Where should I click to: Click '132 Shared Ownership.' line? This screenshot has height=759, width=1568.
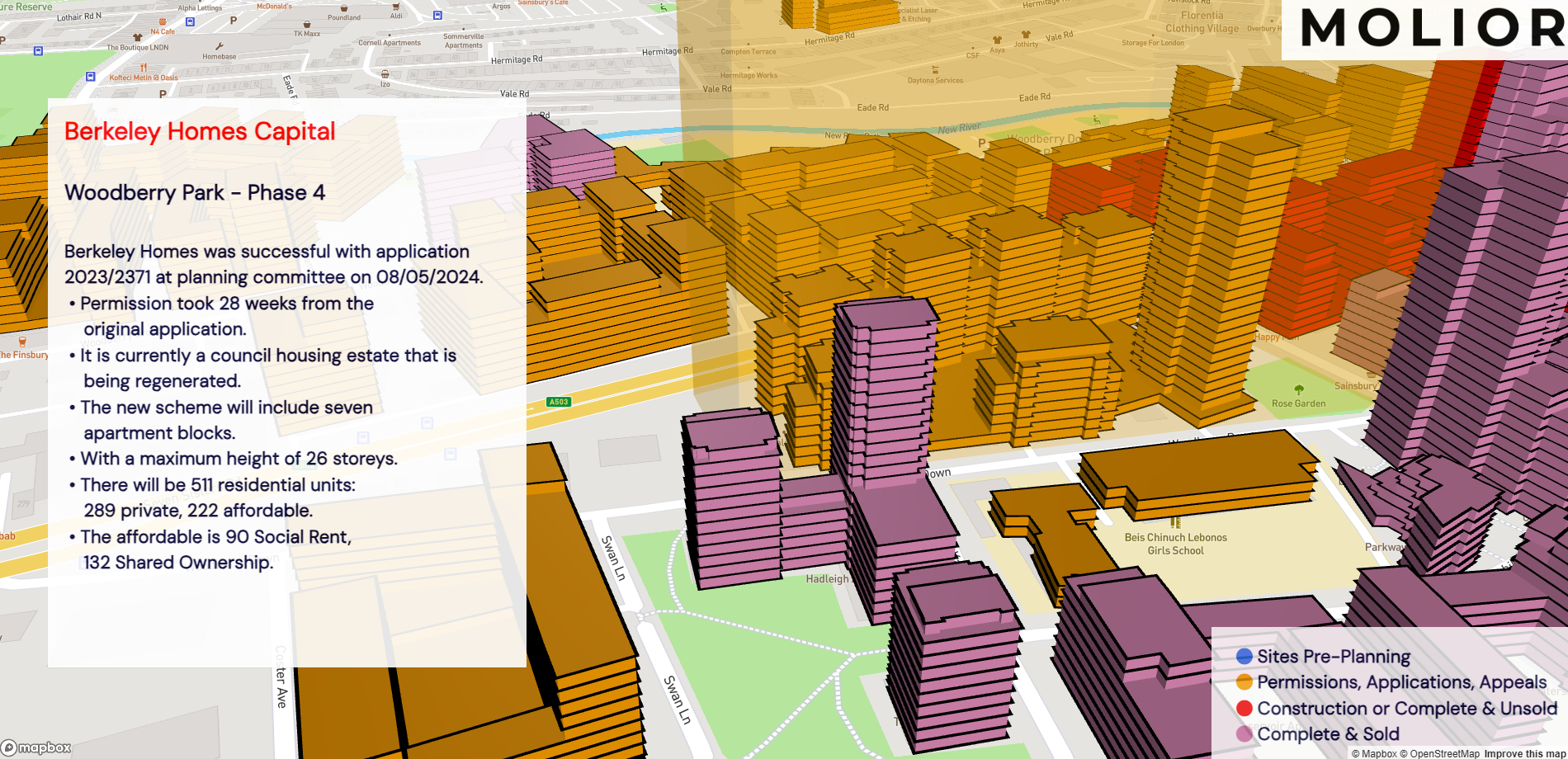tap(178, 563)
